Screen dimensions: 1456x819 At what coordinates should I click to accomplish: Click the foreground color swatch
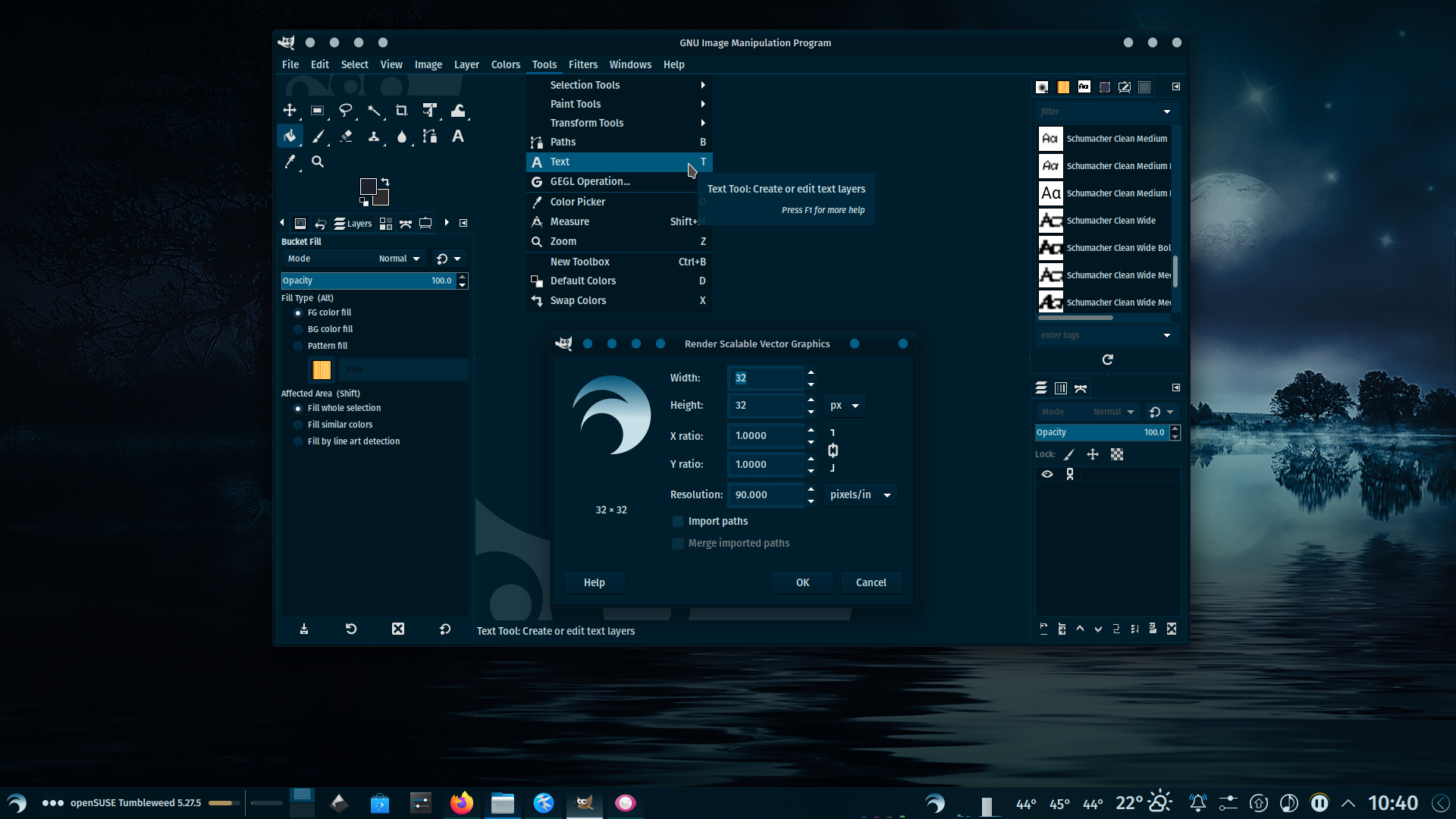(x=368, y=187)
